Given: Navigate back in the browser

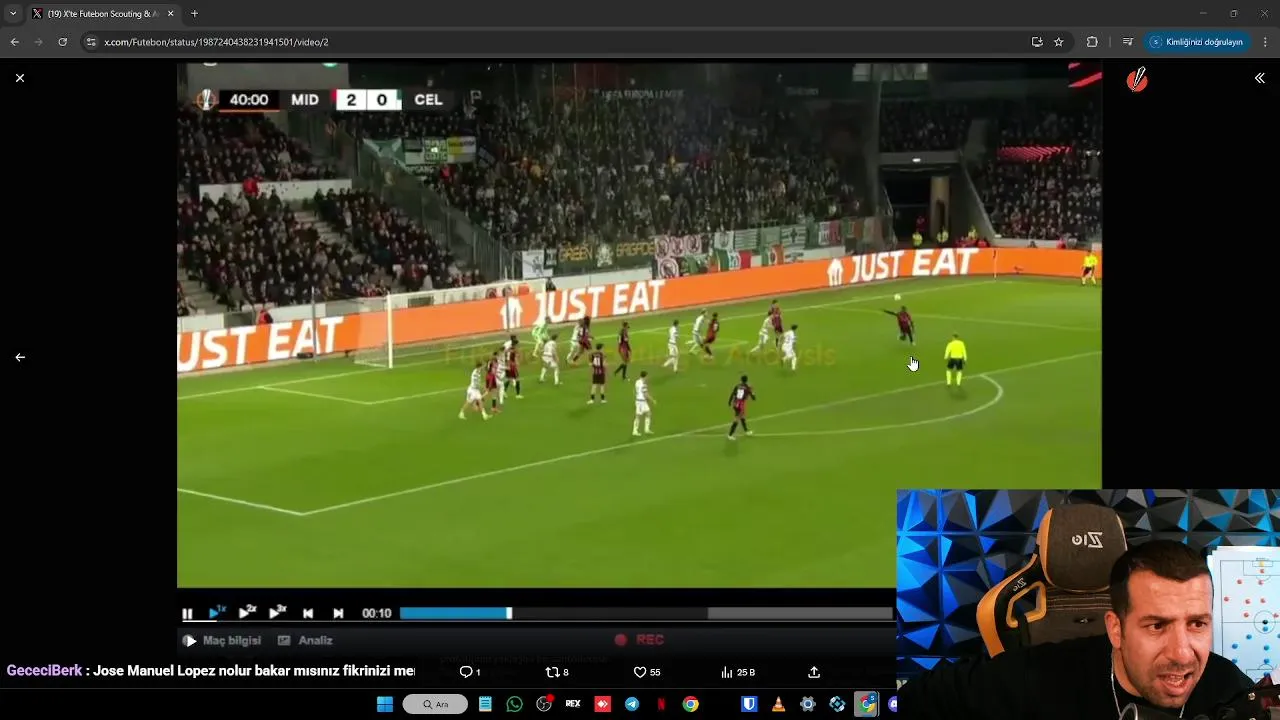Looking at the screenshot, I should [x=14, y=42].
